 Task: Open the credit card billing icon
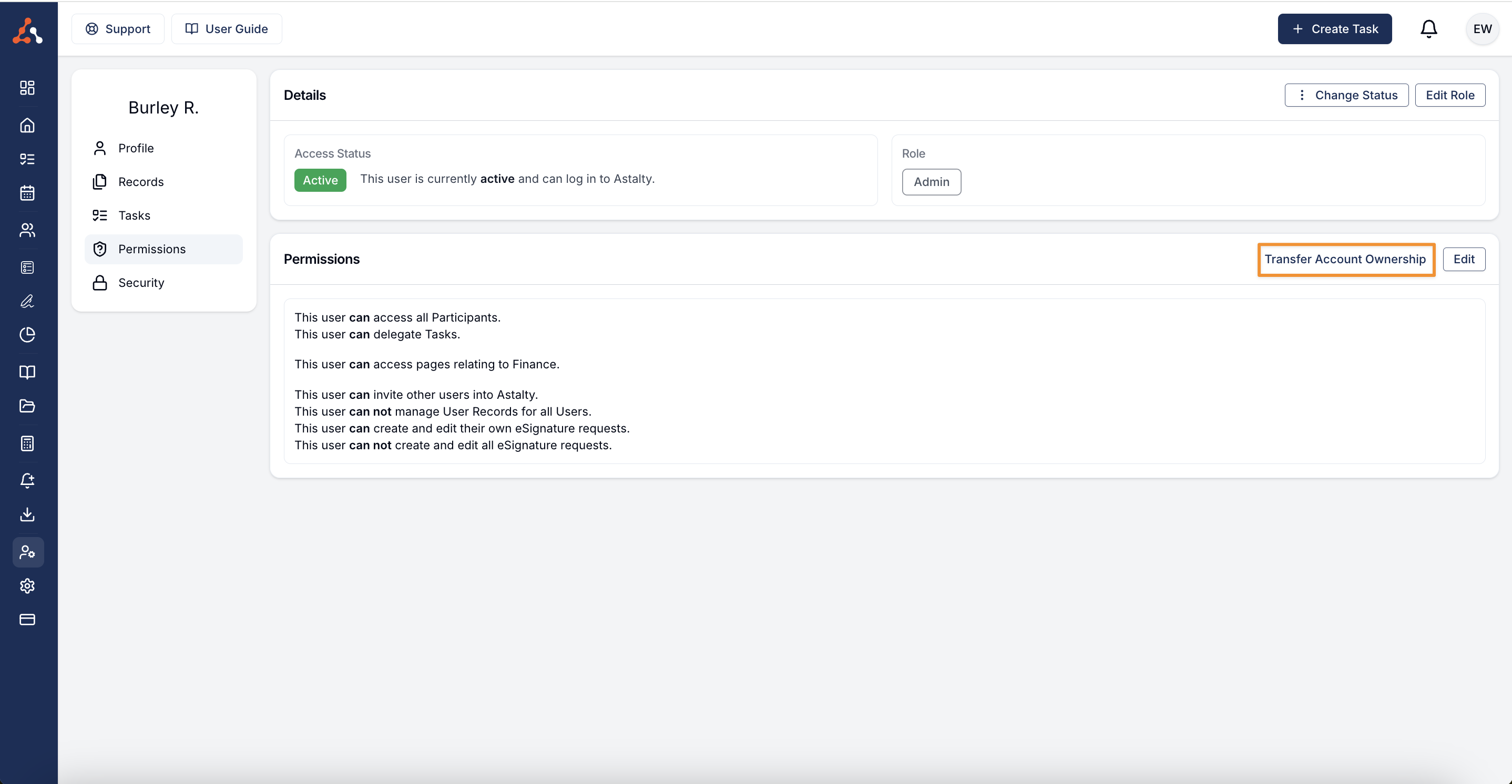[x=27, y=620]
